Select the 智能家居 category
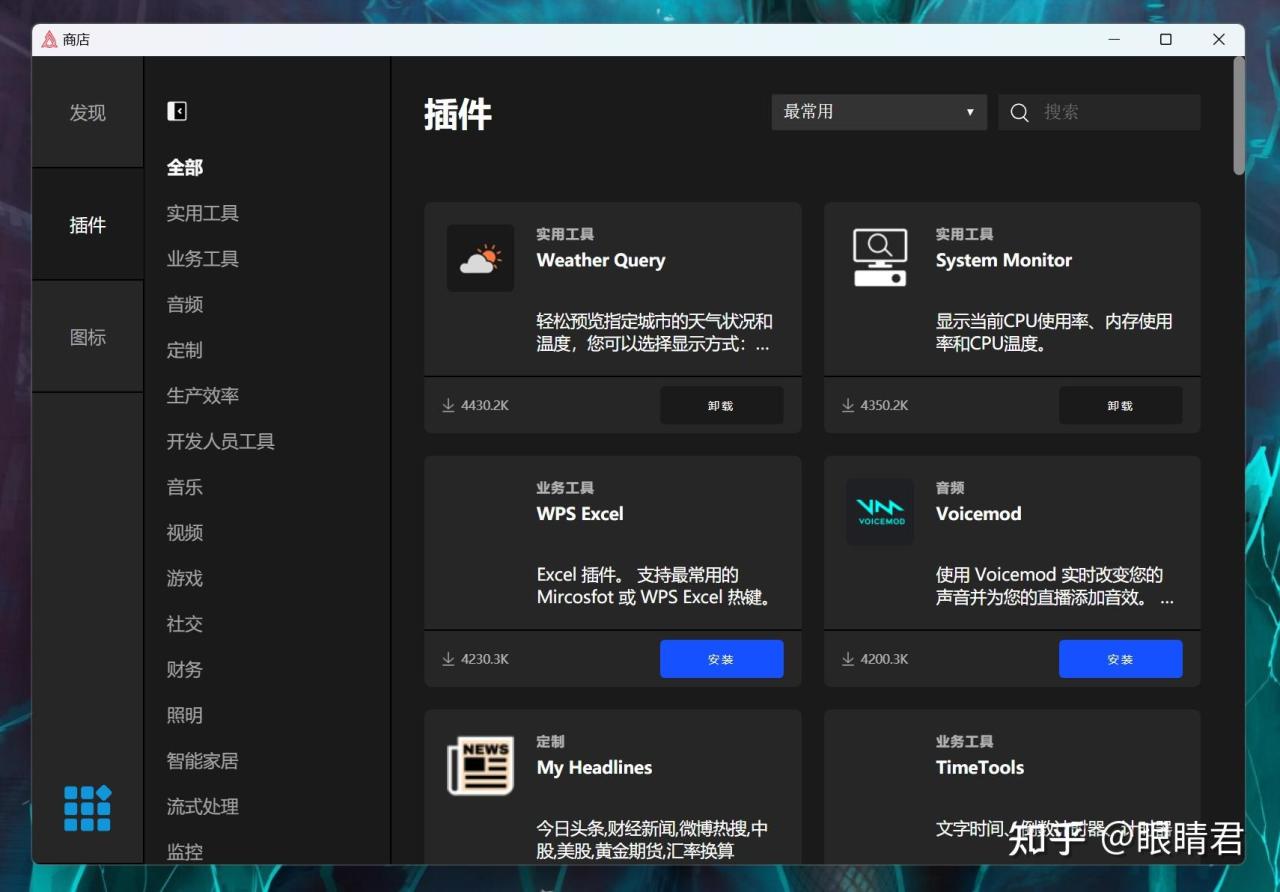 click(x=203, y=761)
